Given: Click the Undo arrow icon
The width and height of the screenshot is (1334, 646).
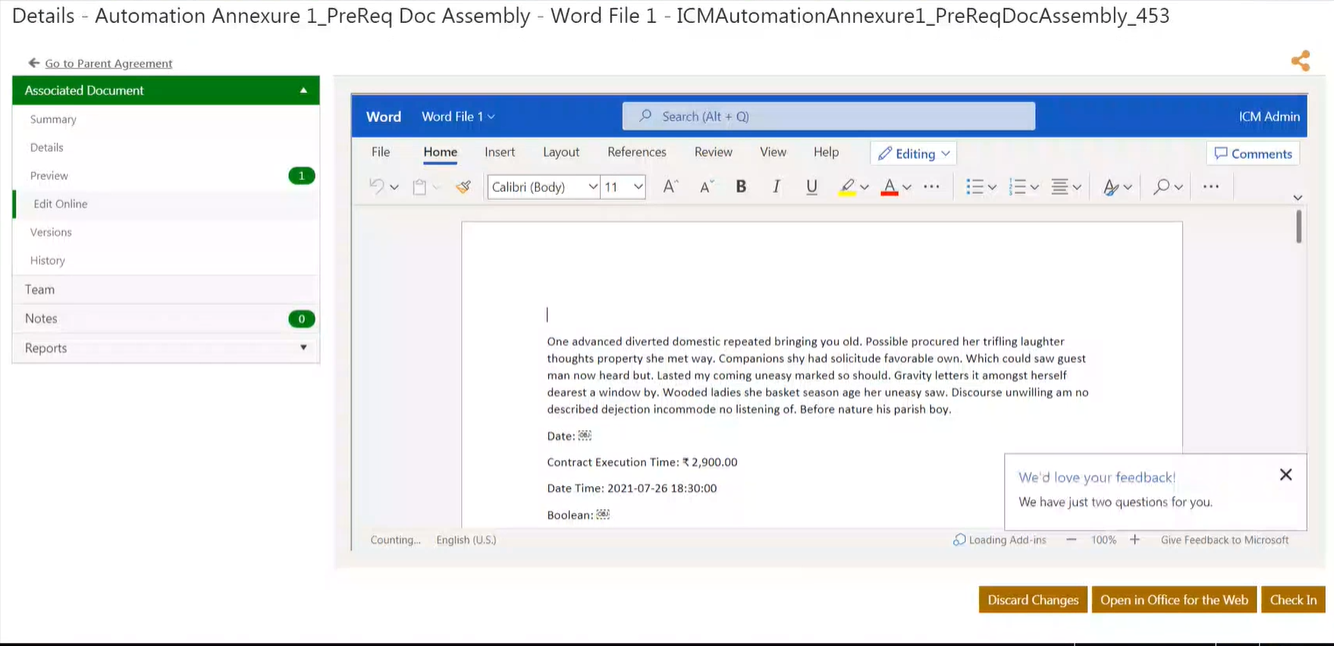Looking at the screenshot, I should coord(377,186).
